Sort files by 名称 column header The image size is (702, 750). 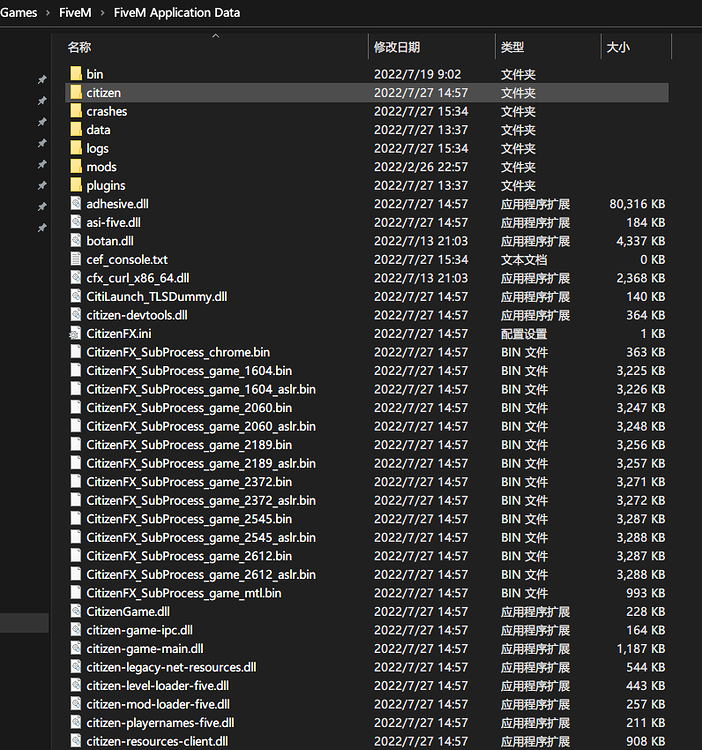[x=80, y=47]
